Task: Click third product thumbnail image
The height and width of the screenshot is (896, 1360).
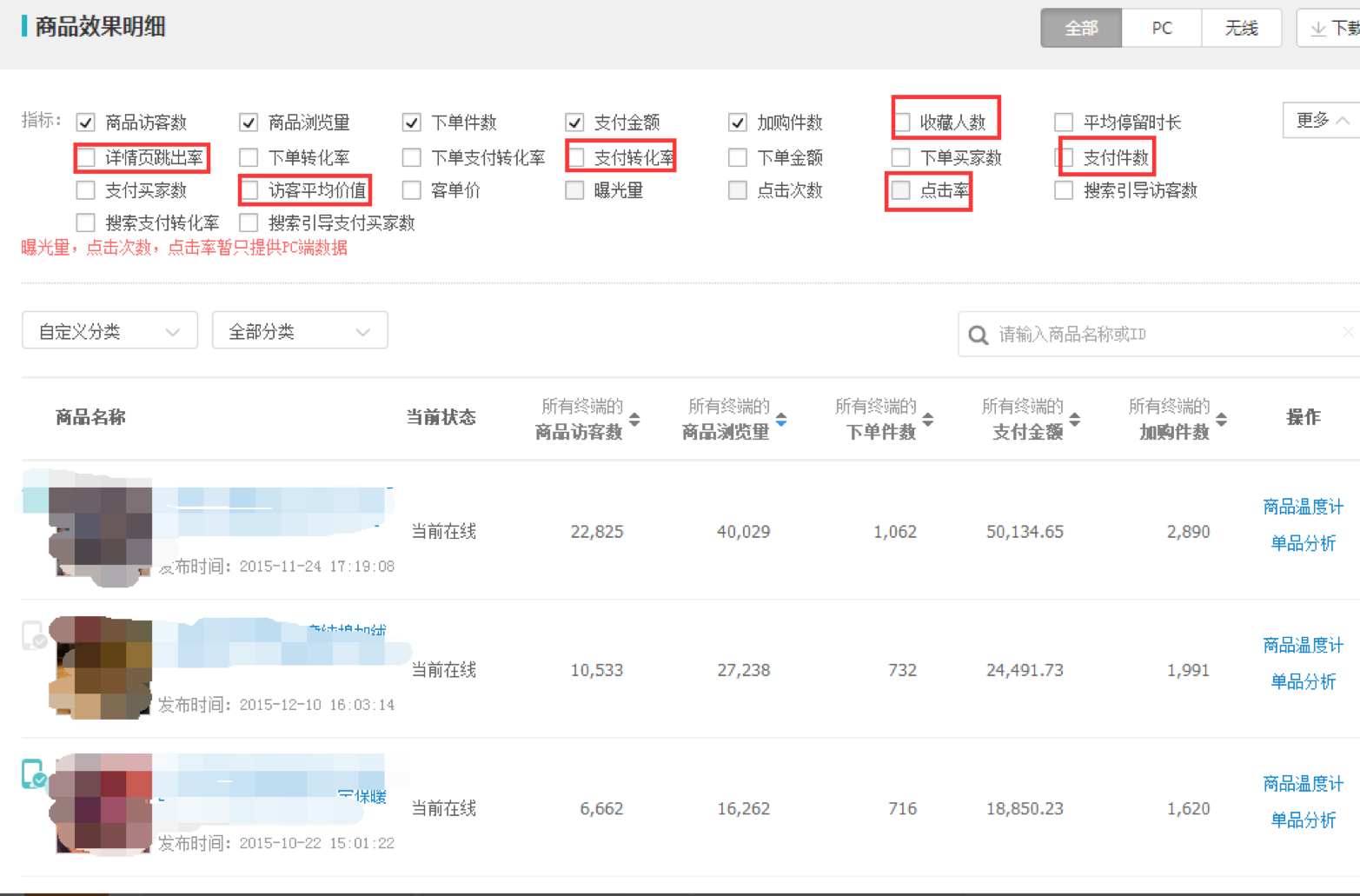Action: pyautogui.click(x=103, y=804)
